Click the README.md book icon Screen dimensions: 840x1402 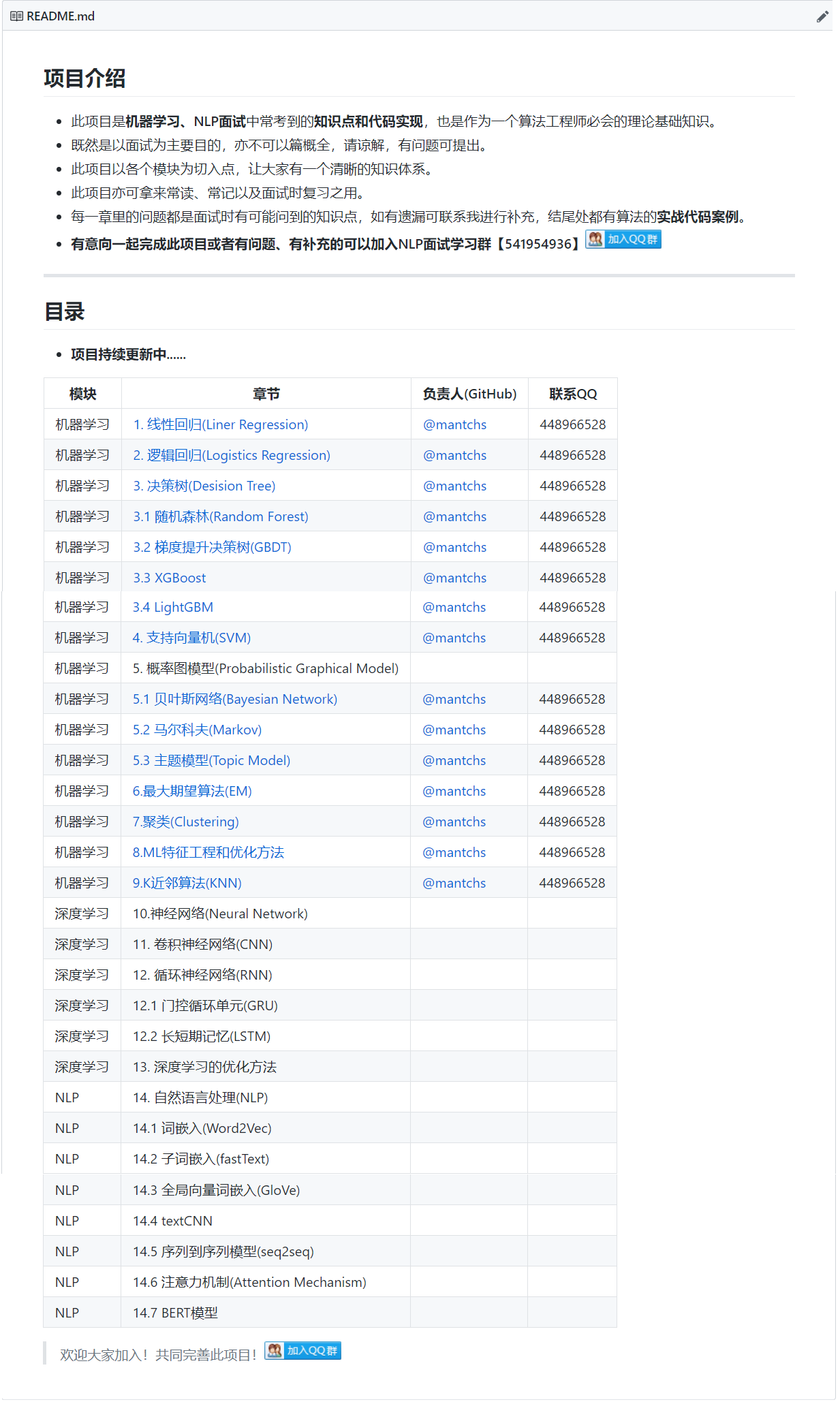(x=16, y=16)
